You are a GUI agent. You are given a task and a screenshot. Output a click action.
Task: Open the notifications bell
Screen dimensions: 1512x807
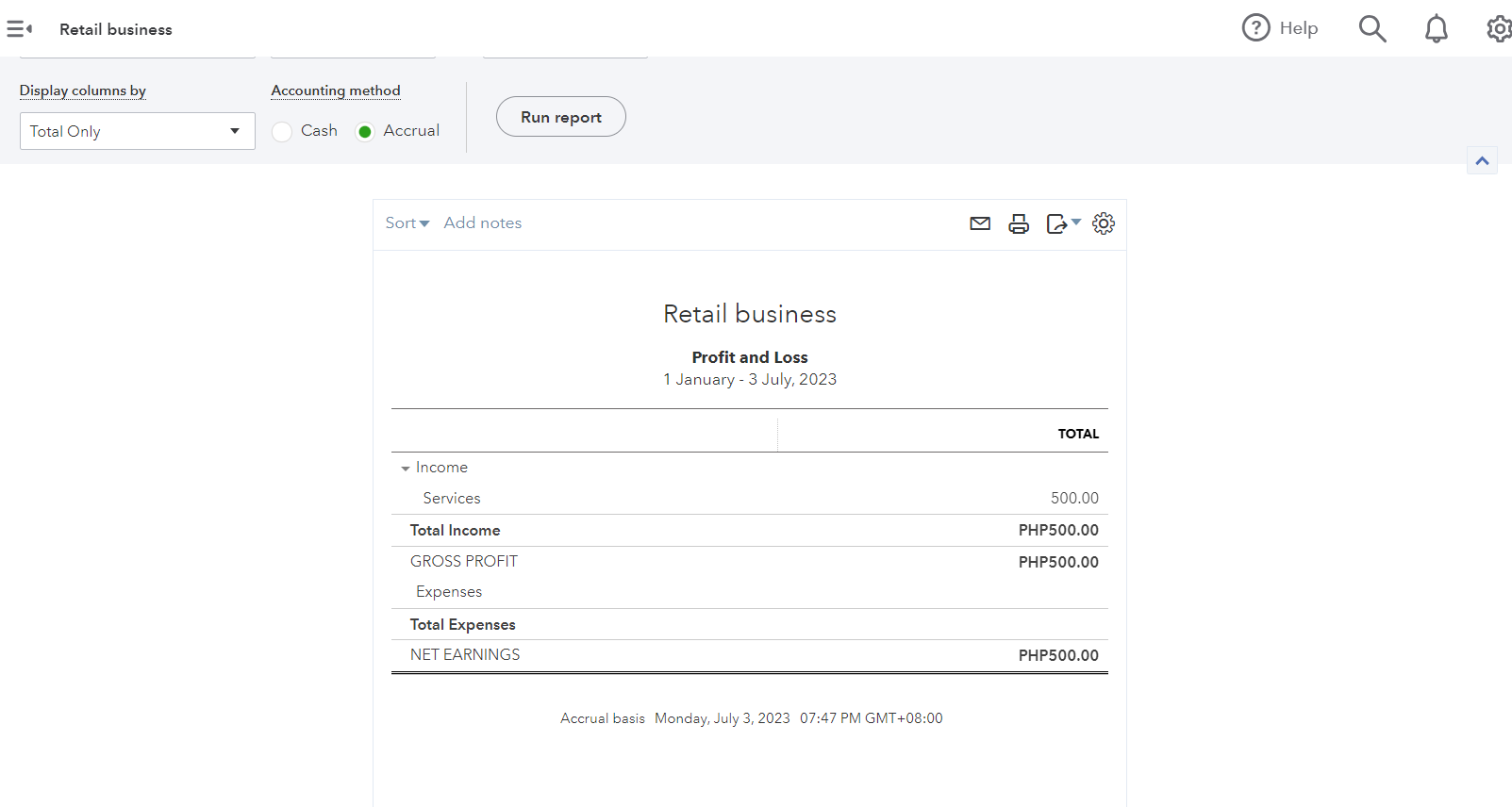pyautogui.click(x=1436, y=29)
